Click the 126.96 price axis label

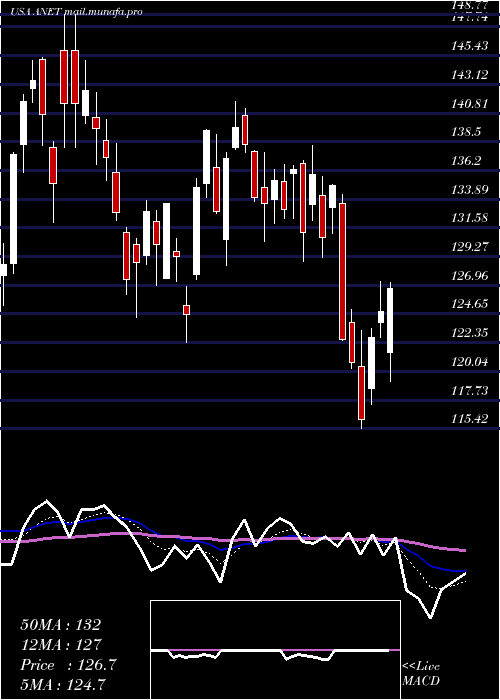(x=471, y=276)
